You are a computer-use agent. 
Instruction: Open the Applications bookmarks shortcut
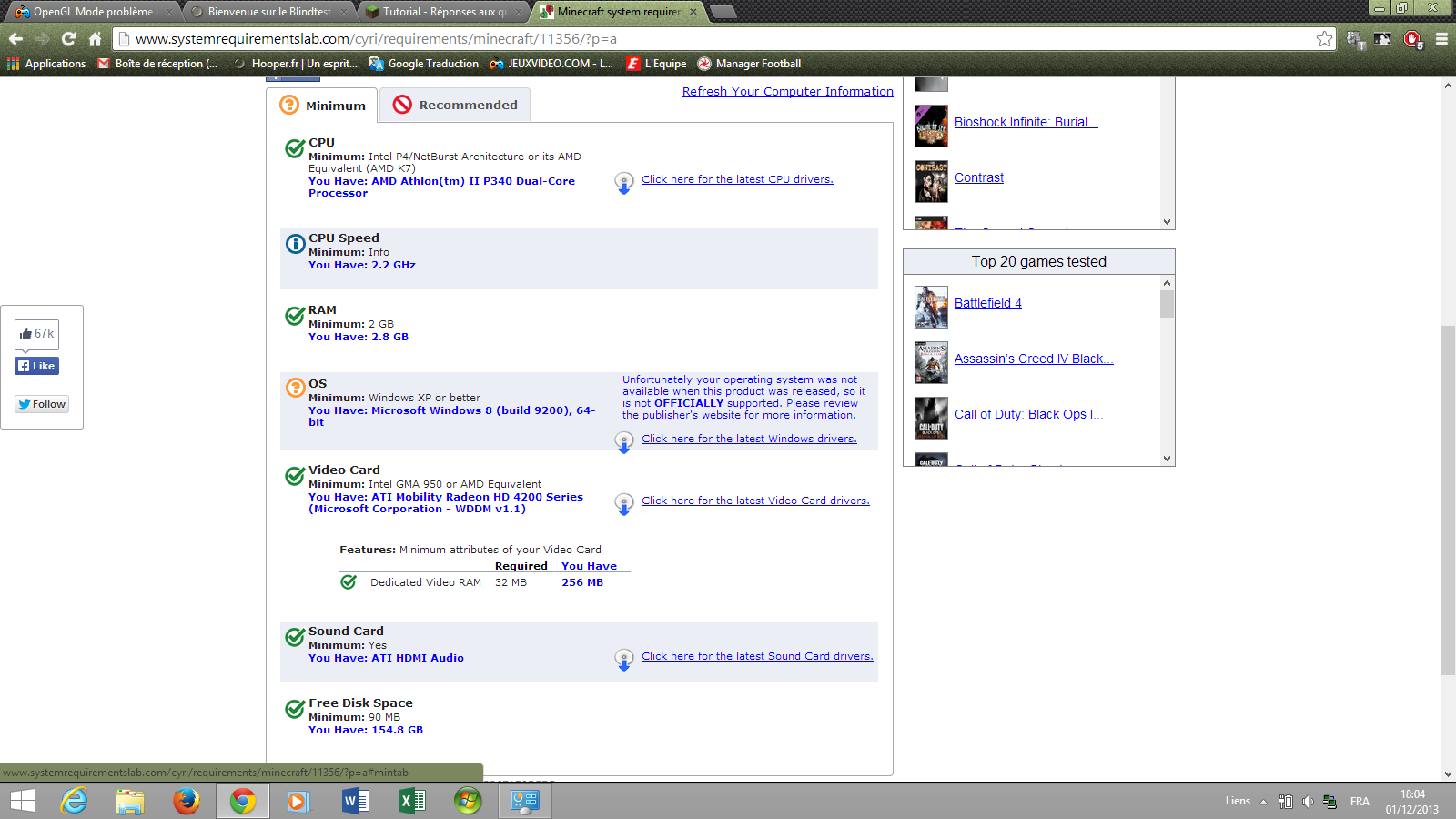(x=46, y=64)
